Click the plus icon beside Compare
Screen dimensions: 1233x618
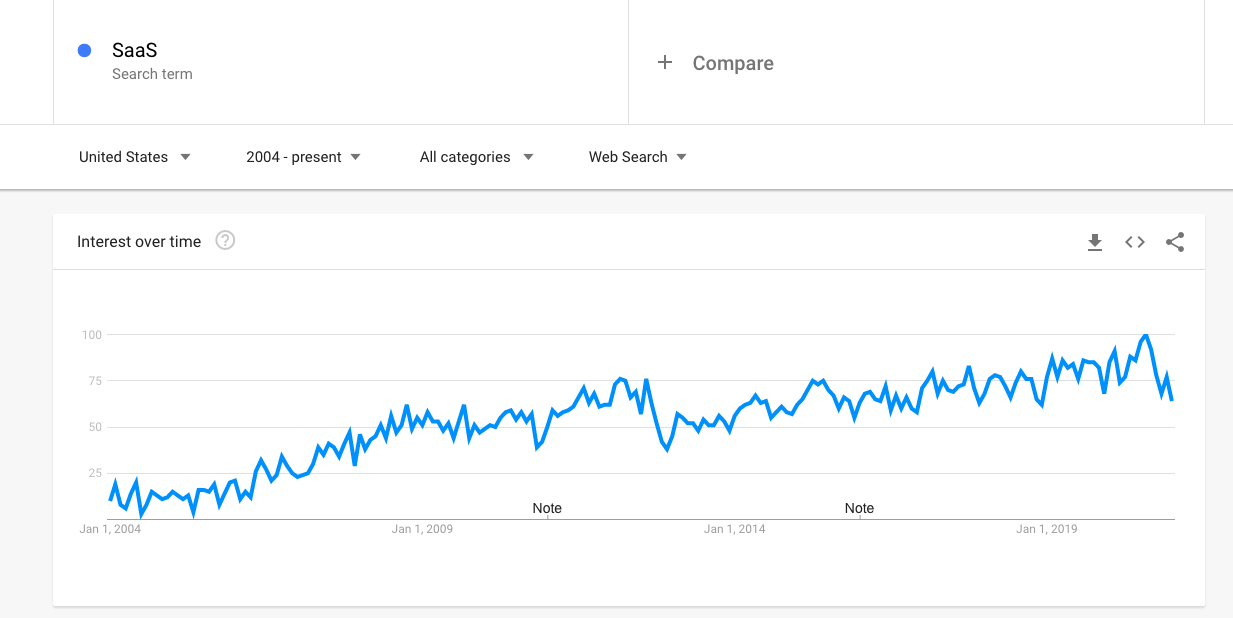[665, 63]
